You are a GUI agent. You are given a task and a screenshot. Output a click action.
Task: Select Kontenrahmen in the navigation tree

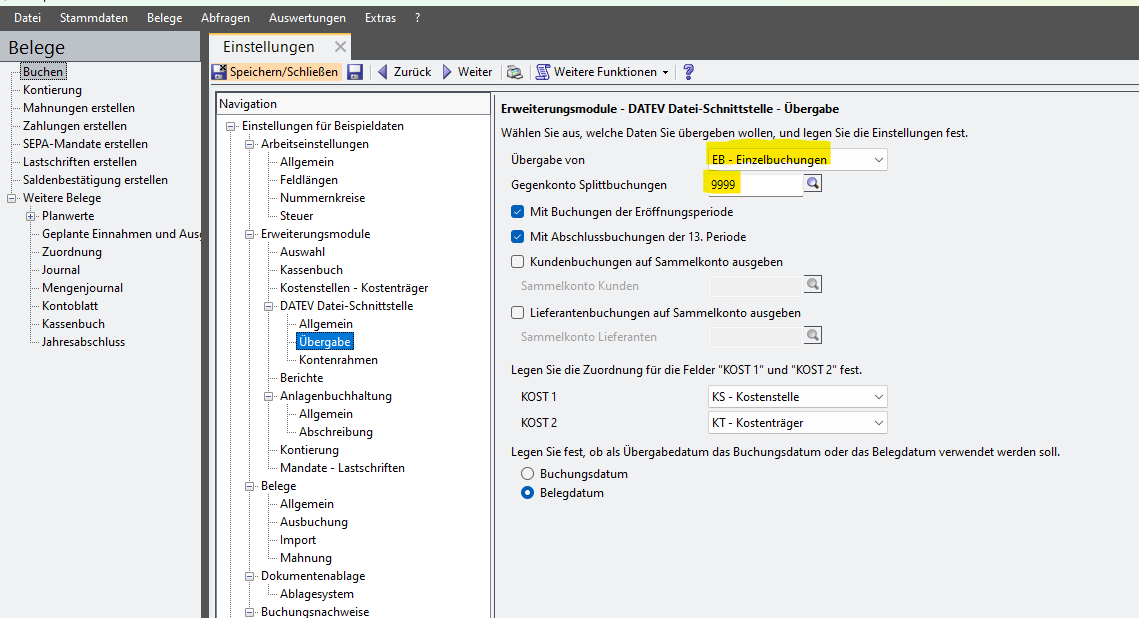point(338,360)
